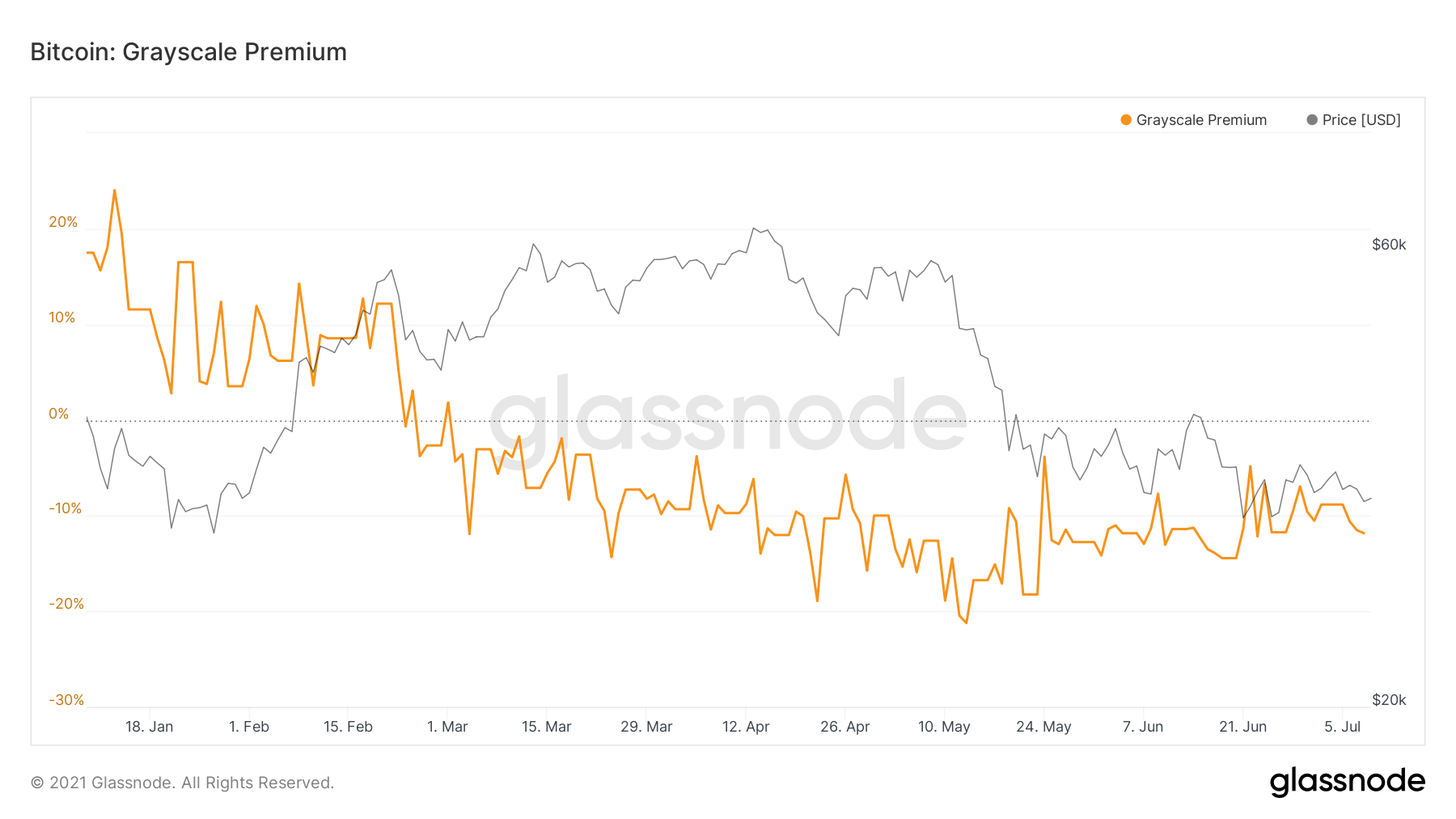
Task: Select the 10. May date label
Action: click(944, 726)
